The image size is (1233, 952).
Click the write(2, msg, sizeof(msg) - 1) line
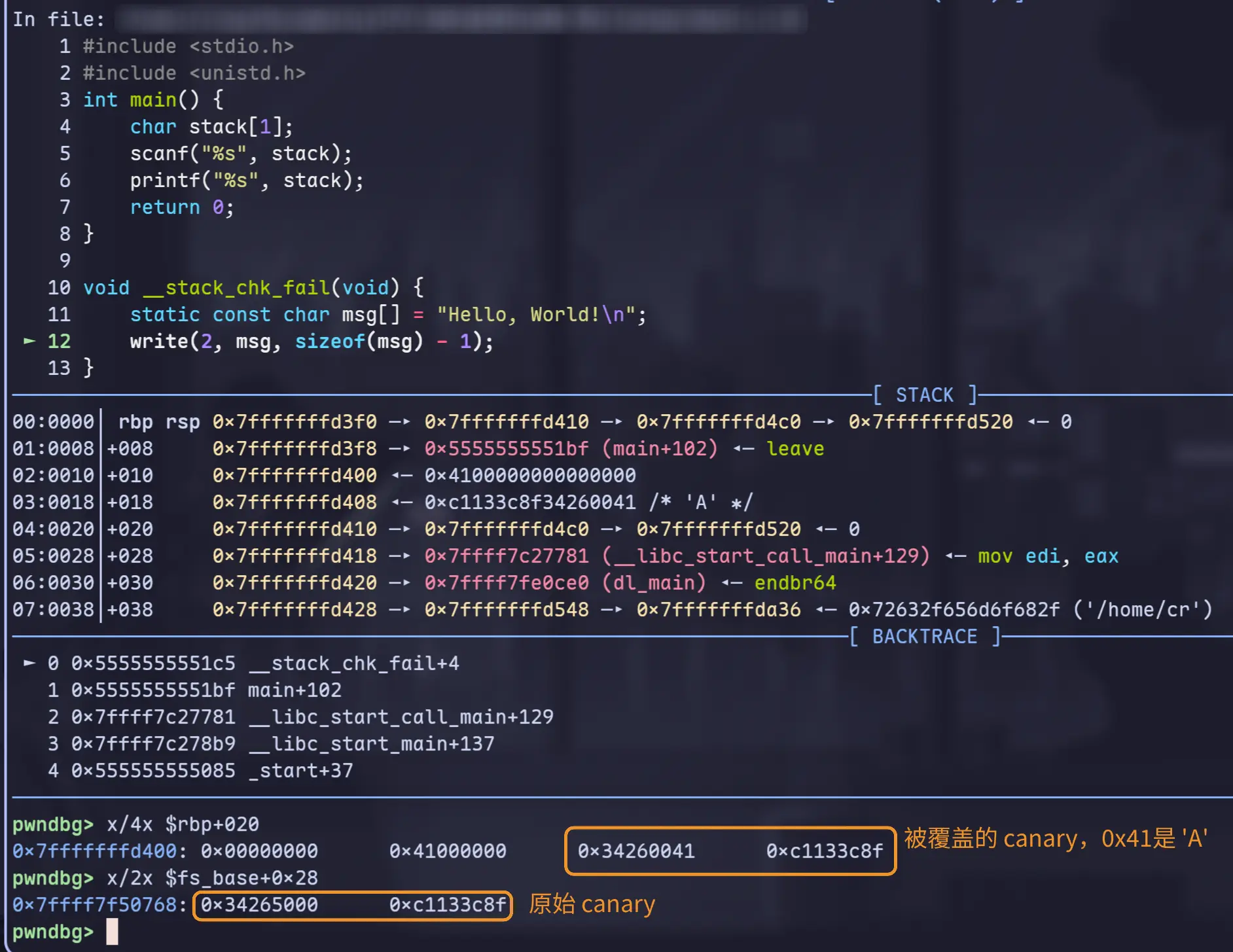tap(312, 342)
